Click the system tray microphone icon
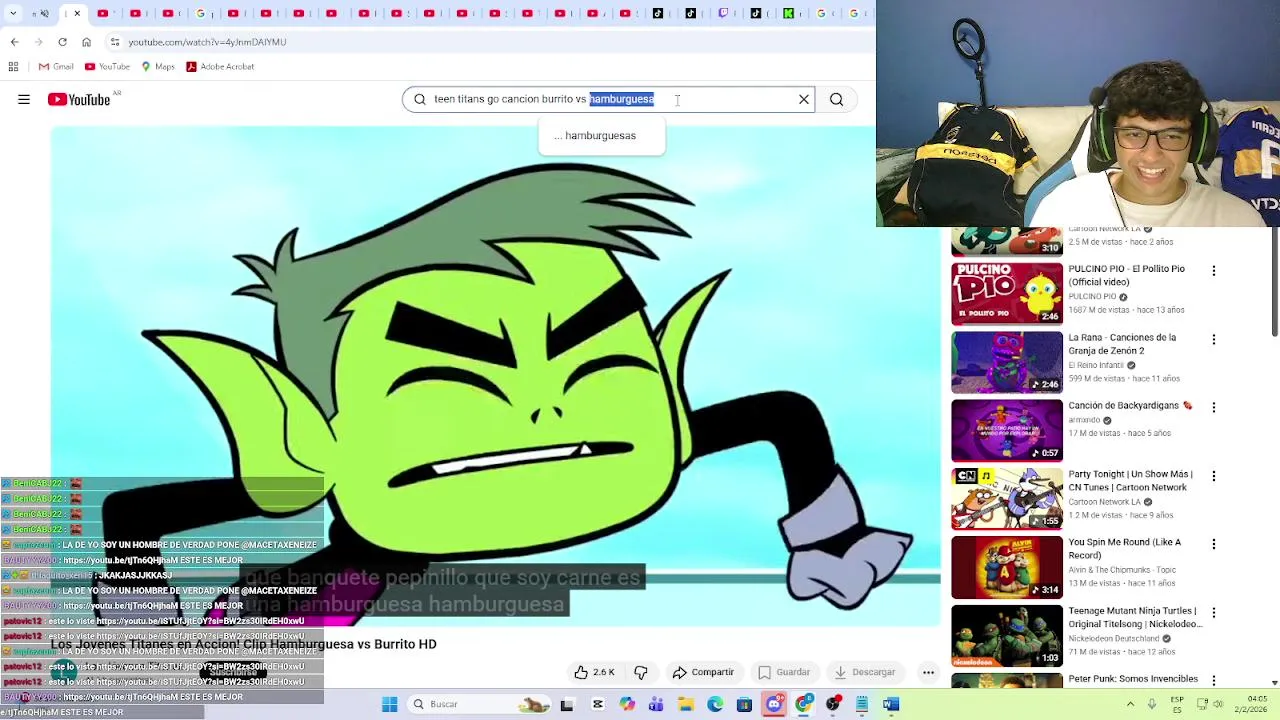 (1153, 704)
